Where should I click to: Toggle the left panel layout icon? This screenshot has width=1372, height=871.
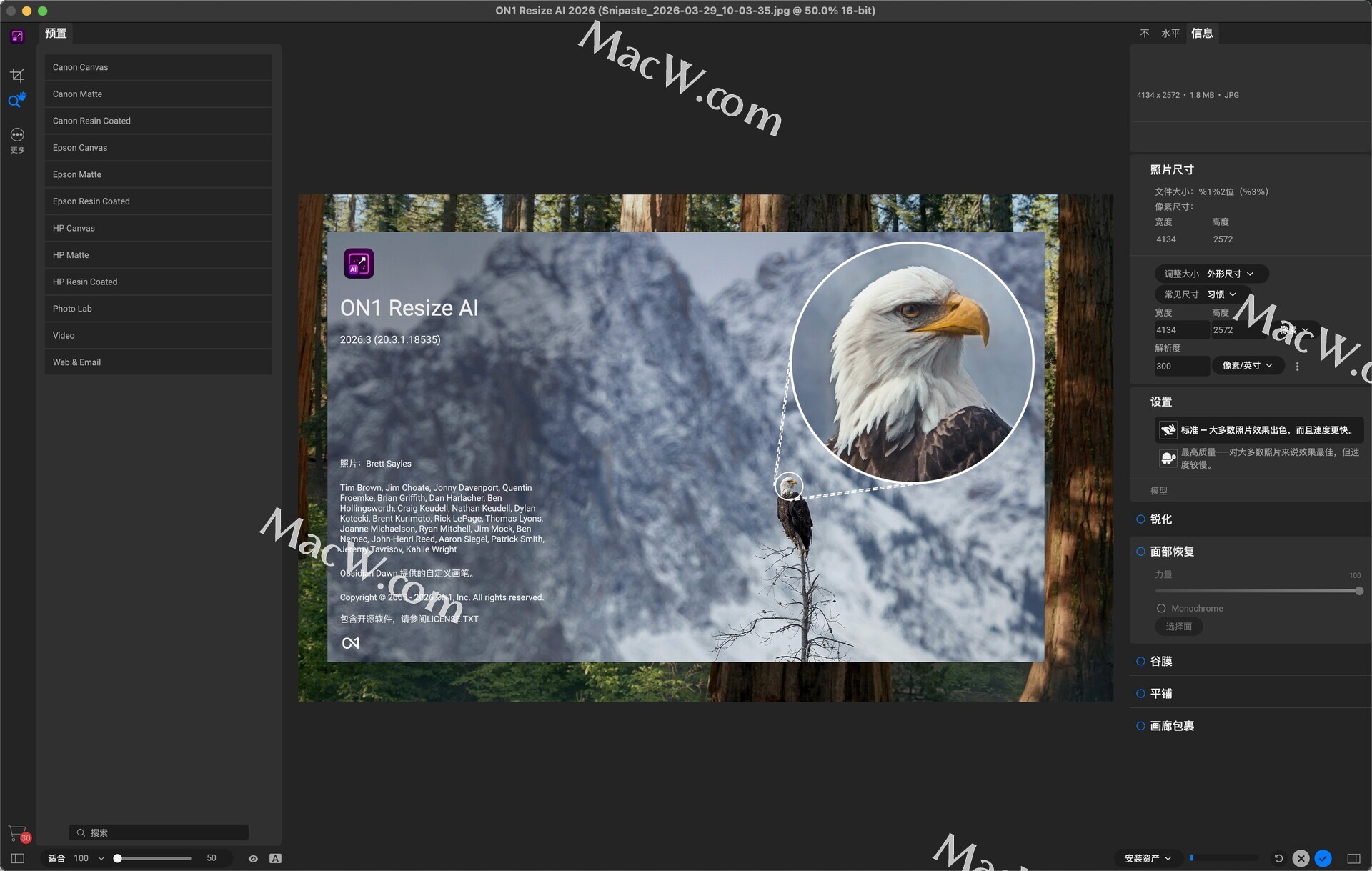[x=18, y=858]
